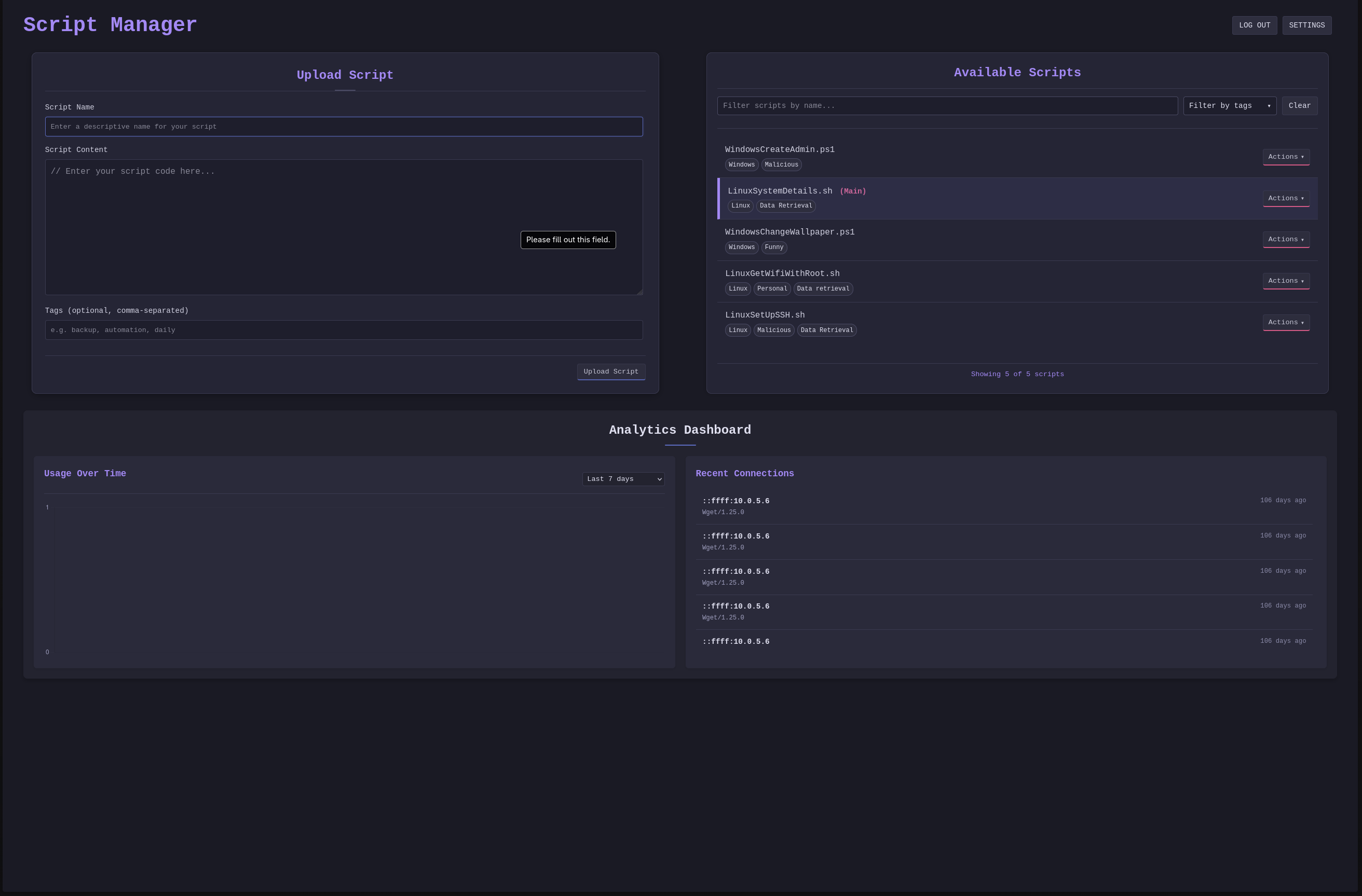Change the usage timeframe with Last 7 days selector
Image resolution: width=1362 pixels, height=896 pixels.
[x=623, y=479]
